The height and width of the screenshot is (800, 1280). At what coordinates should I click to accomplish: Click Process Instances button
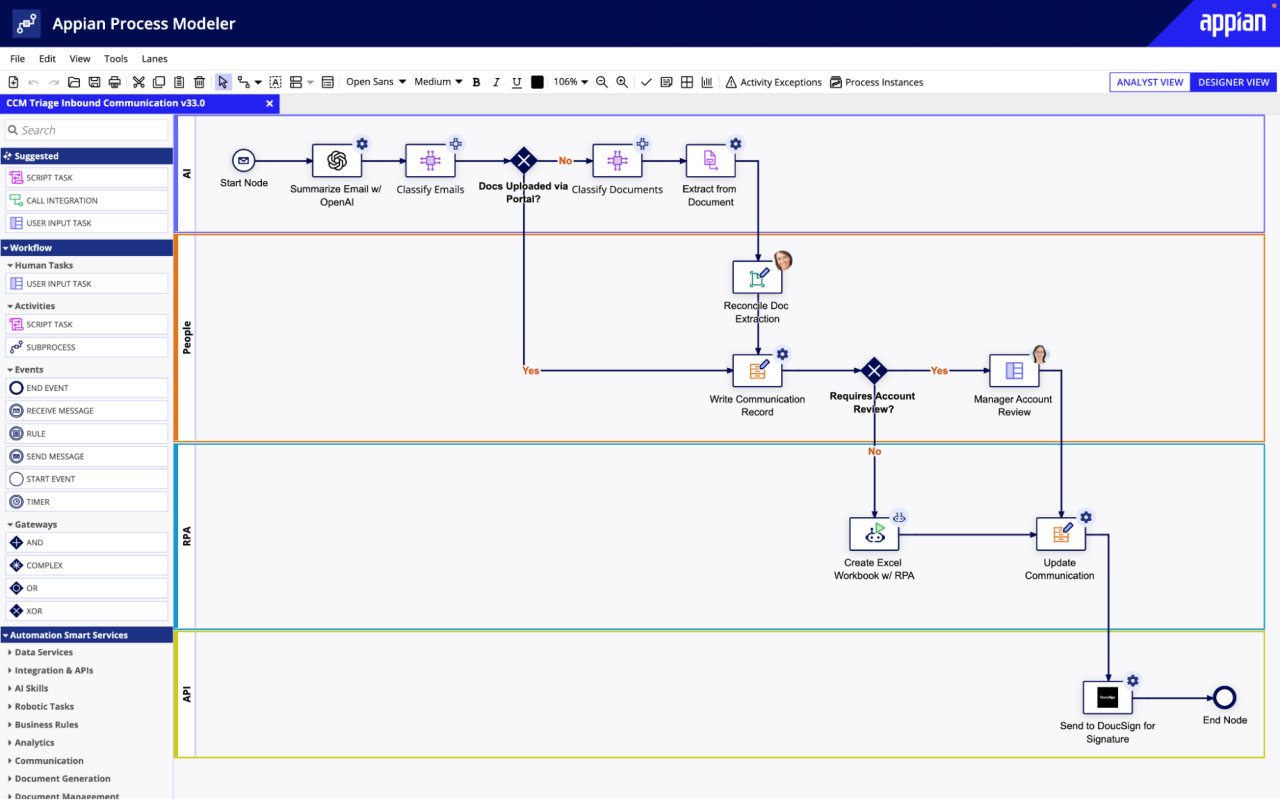click(876, 82)
